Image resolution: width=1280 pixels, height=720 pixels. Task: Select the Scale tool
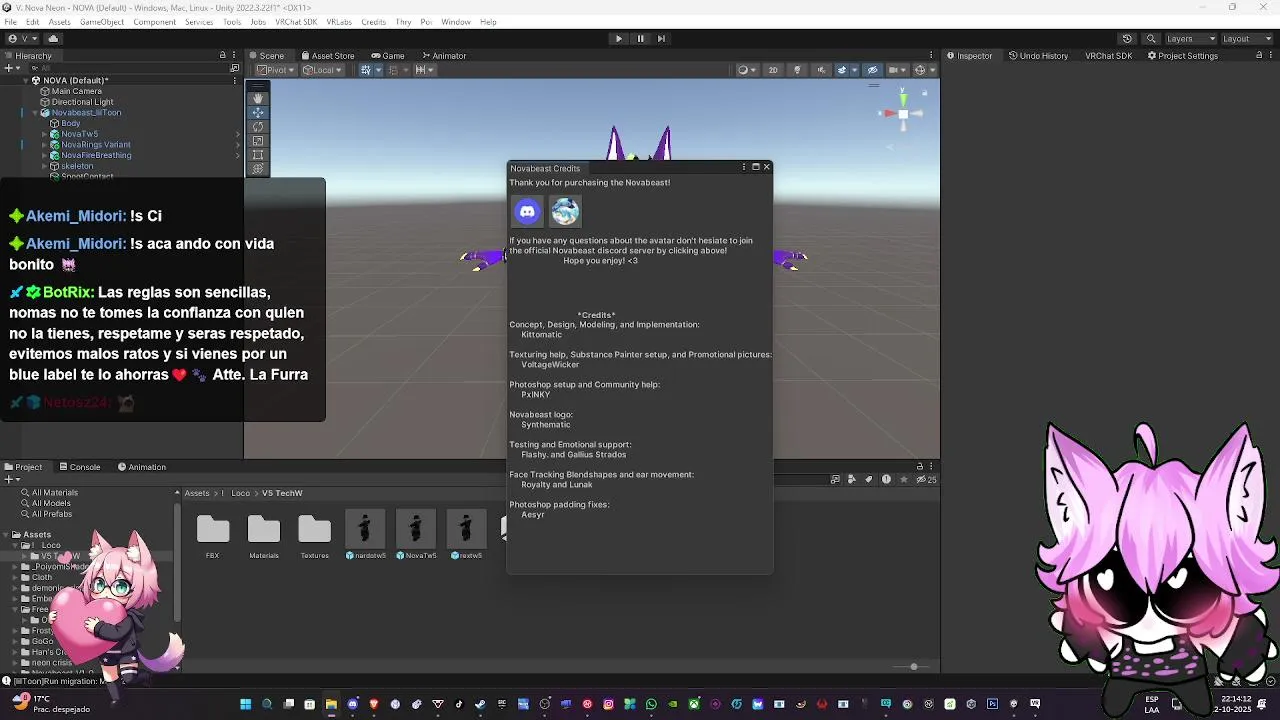pyautogui.click(x=258, y=140)
